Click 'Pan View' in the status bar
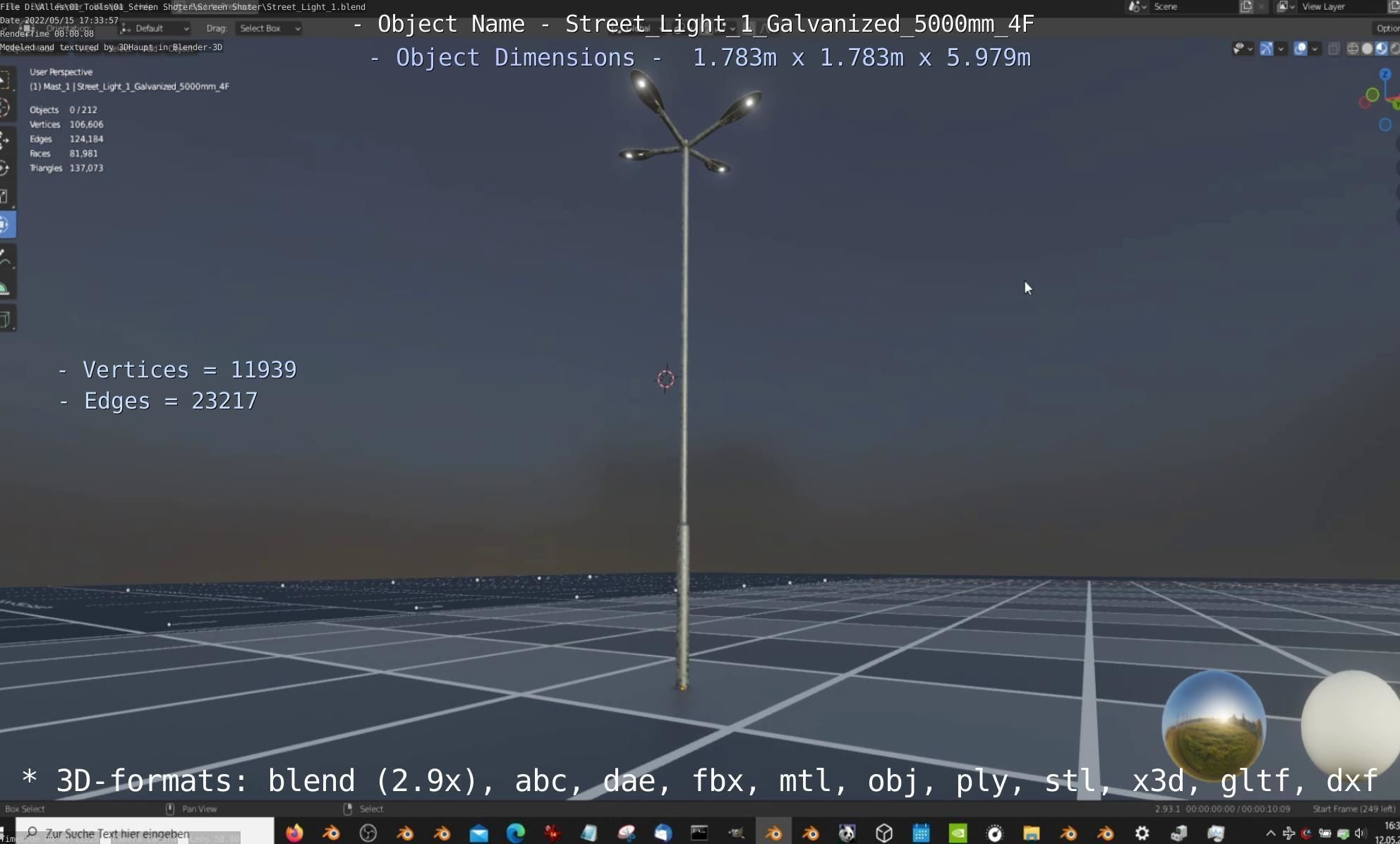 tap(200, 809)
